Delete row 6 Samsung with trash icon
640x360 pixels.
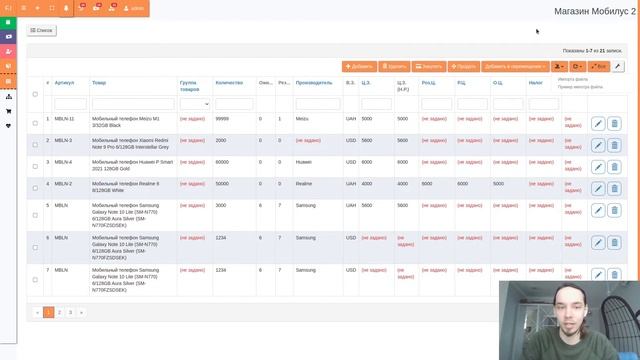614,243
